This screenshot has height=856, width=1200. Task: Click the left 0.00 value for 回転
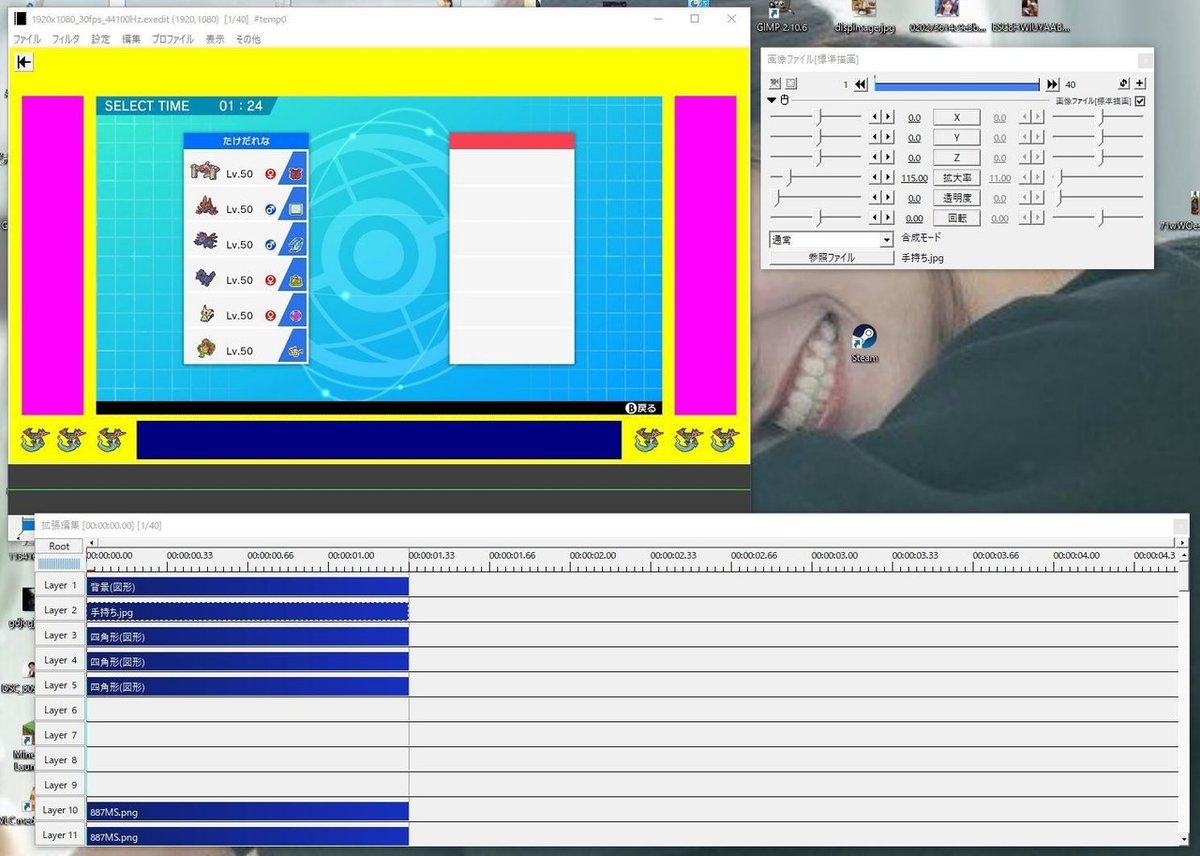tap(914, 219)
